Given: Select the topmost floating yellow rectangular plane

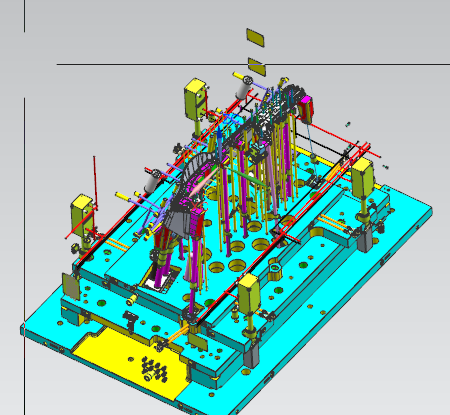Looking at the screenshot, I should tap(255, 37).
